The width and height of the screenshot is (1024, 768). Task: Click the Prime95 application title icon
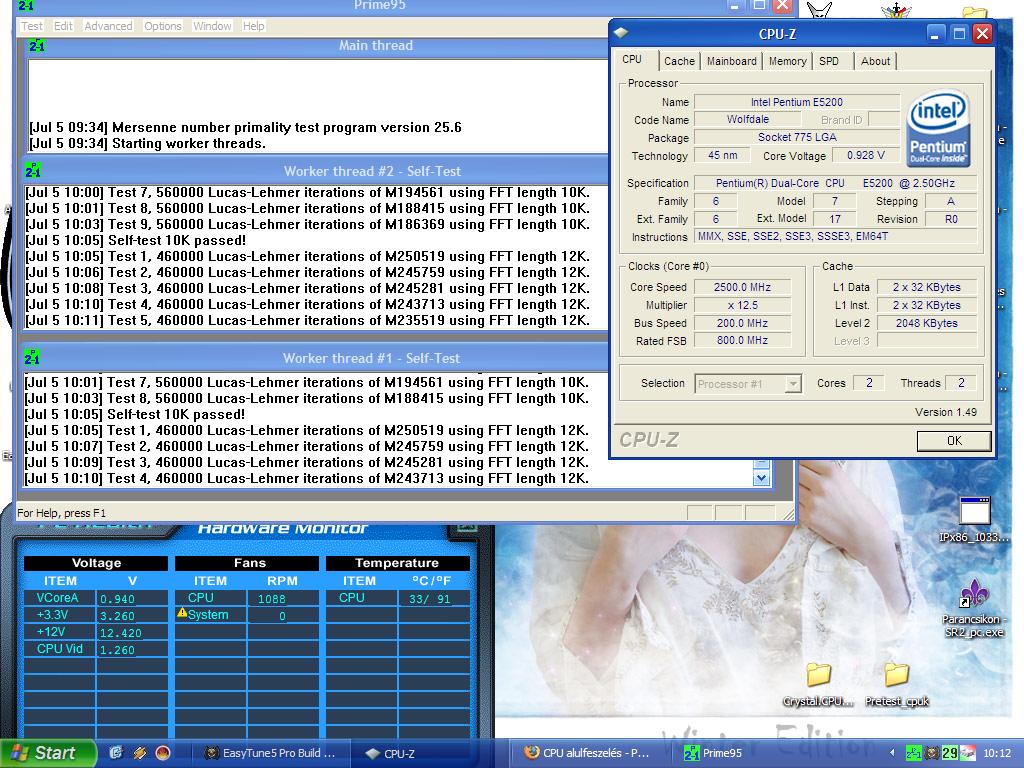(x=26, y=6)
